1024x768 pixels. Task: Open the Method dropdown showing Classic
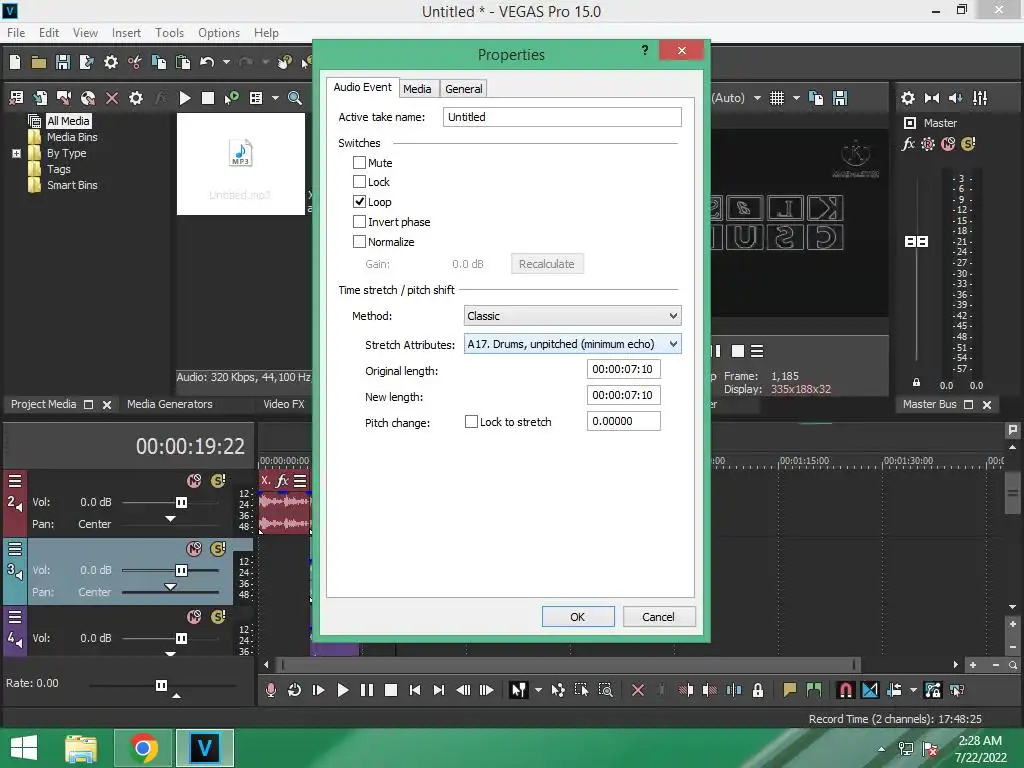tap(573, 316)
